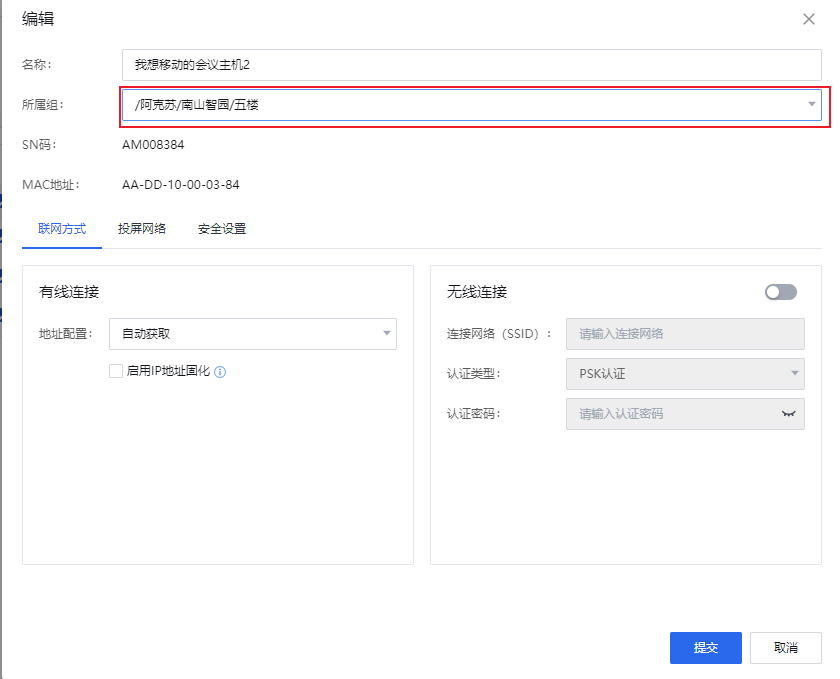Open the 安全设置 tab

coord(222,229)
